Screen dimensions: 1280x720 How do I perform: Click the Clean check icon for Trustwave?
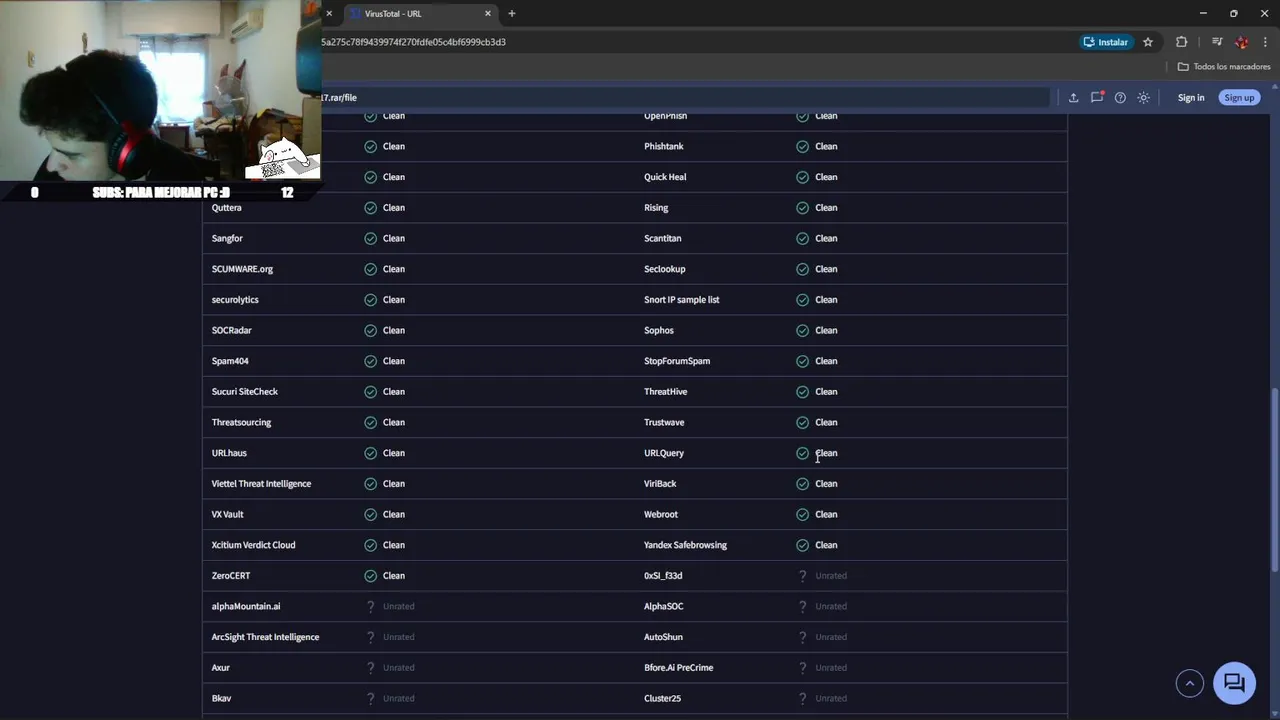[802, 422]
